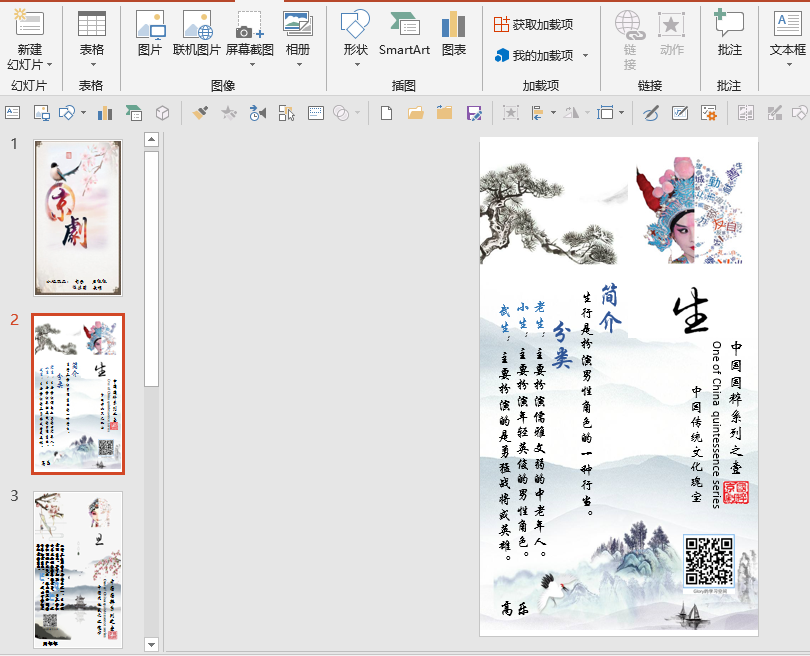810x656 pixels.
Task: Open the selection pane icon
Action: 287,113
